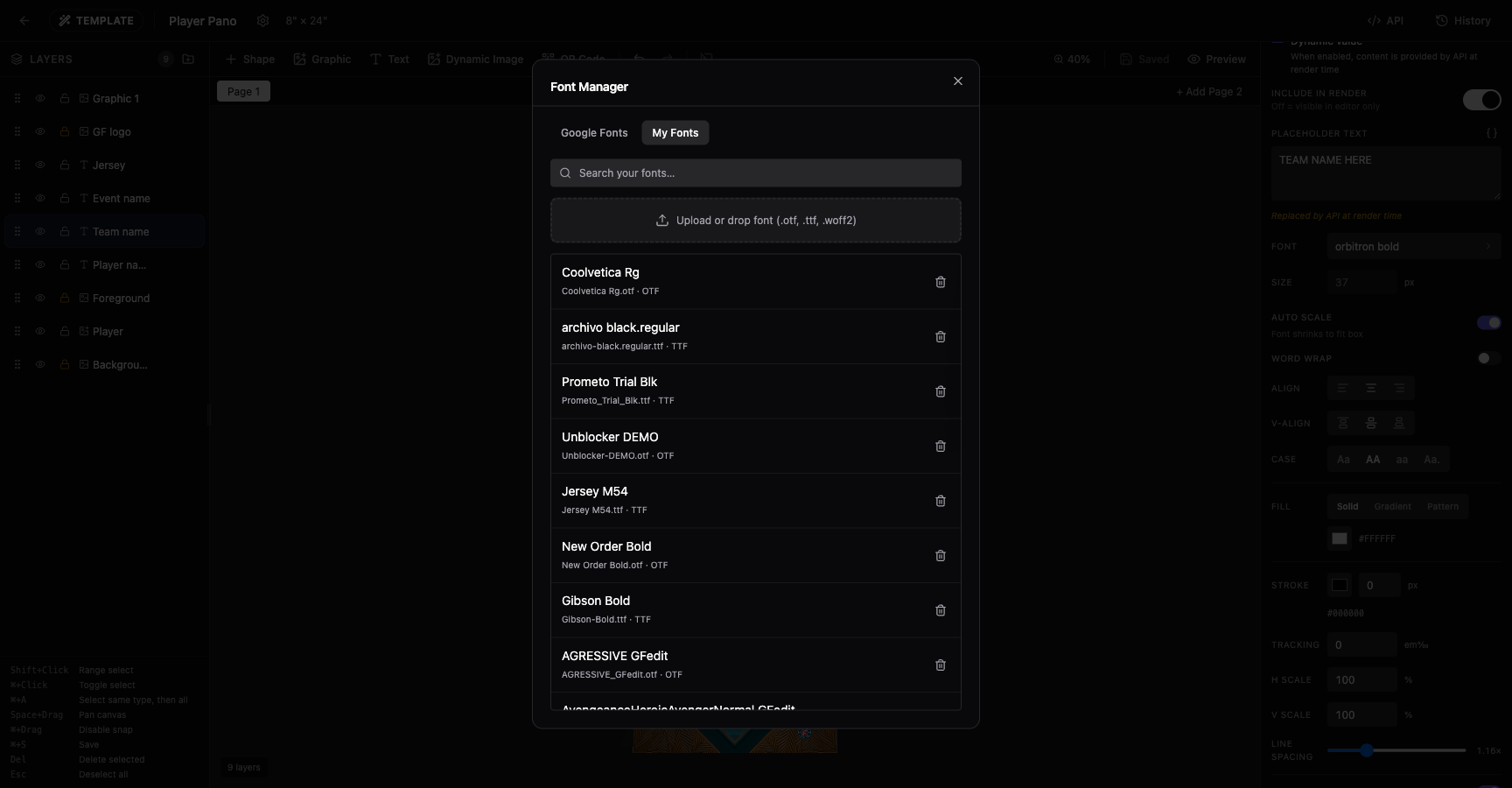Click the Search your fonts field
This screenshot has width=1512, height=788.
click(756, 173)
